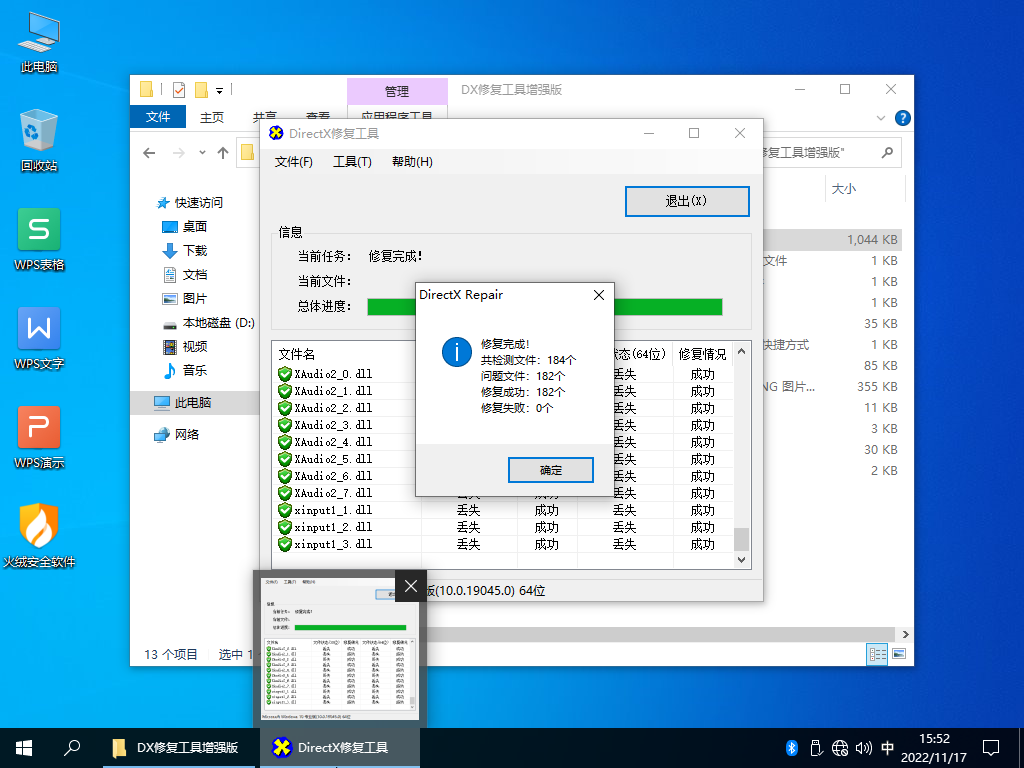Launch WPS文字 from desktop
This screenshot has width=1024, height=768.
(39, 340)
